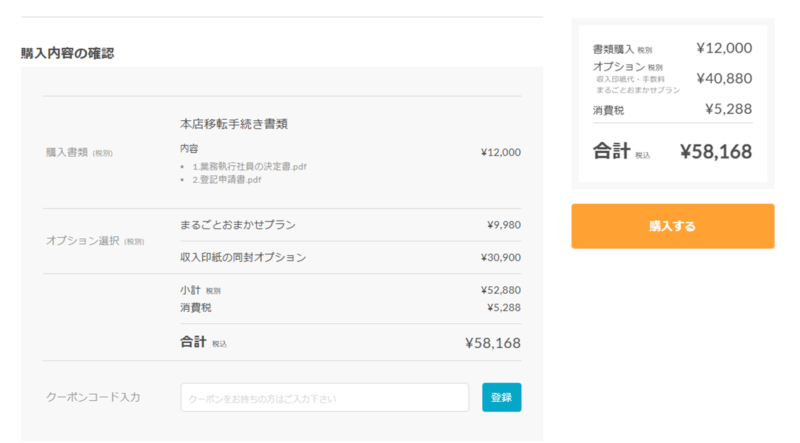This screenshot has height=443, width=800.
Task: Click the blue 登録 coupon register button
Action: pos(501,397)
